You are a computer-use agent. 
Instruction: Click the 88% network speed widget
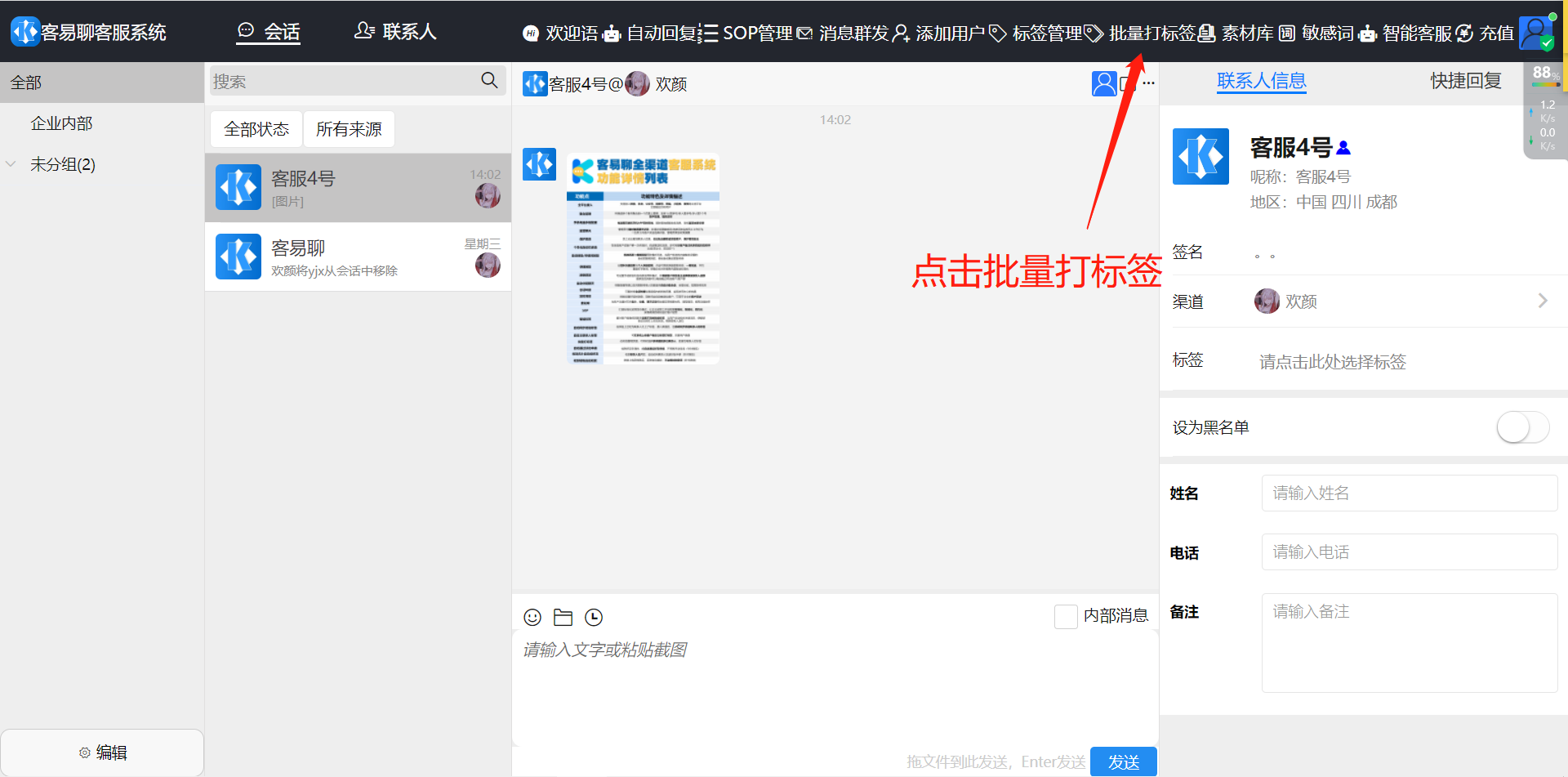point(1546,110)
